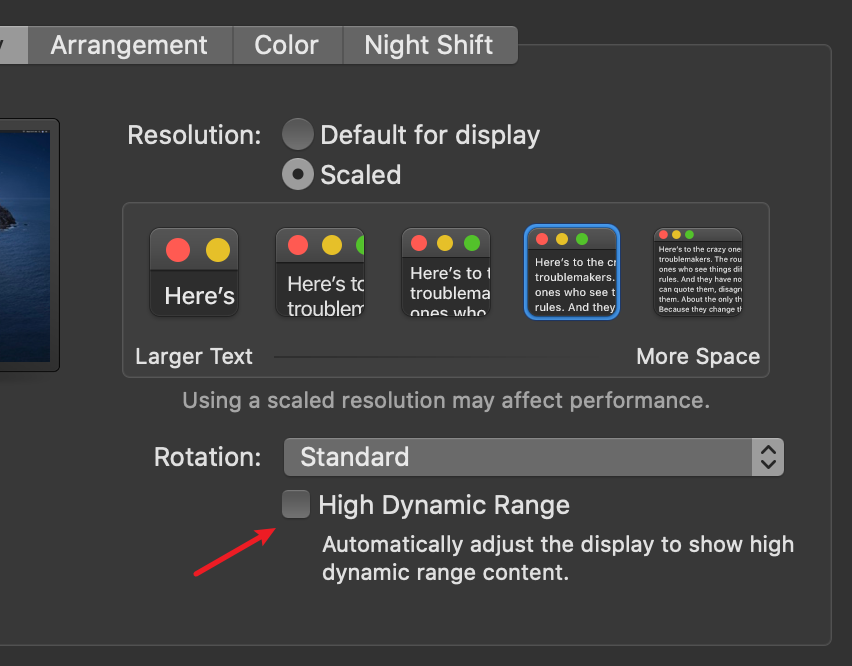The height and width of the screenshot is (666, 852).
Task: Select the More Space resolution thumbnail
Action: tap(698, 272)
